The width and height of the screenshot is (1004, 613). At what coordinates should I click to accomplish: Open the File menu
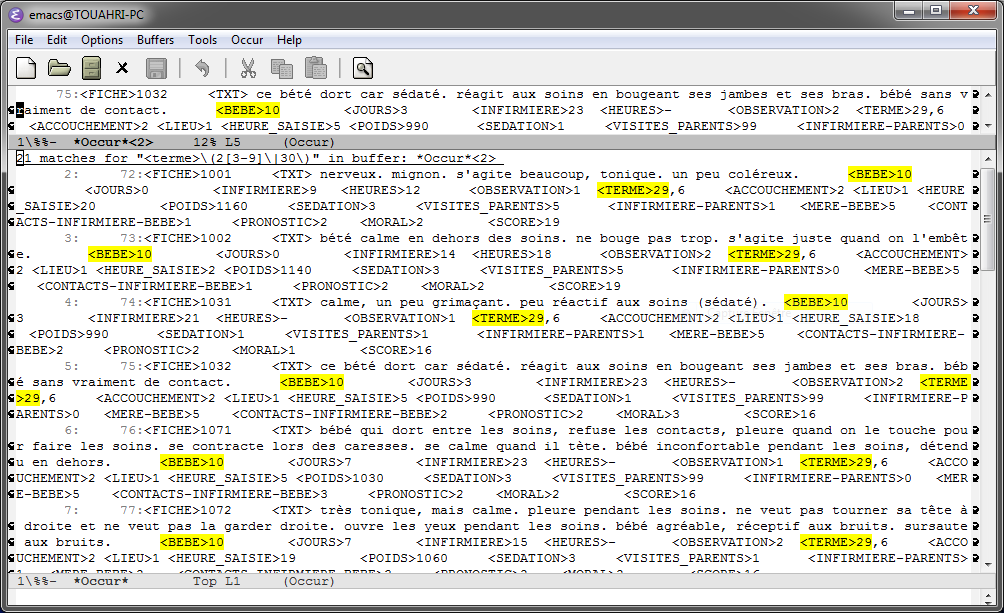point(24,40)
